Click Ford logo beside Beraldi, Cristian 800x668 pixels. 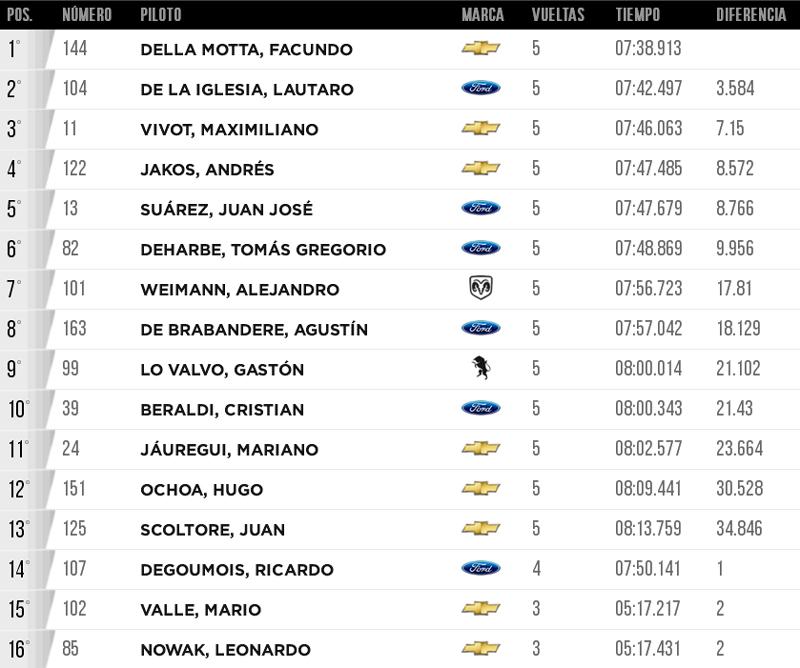tap(481, 408)
